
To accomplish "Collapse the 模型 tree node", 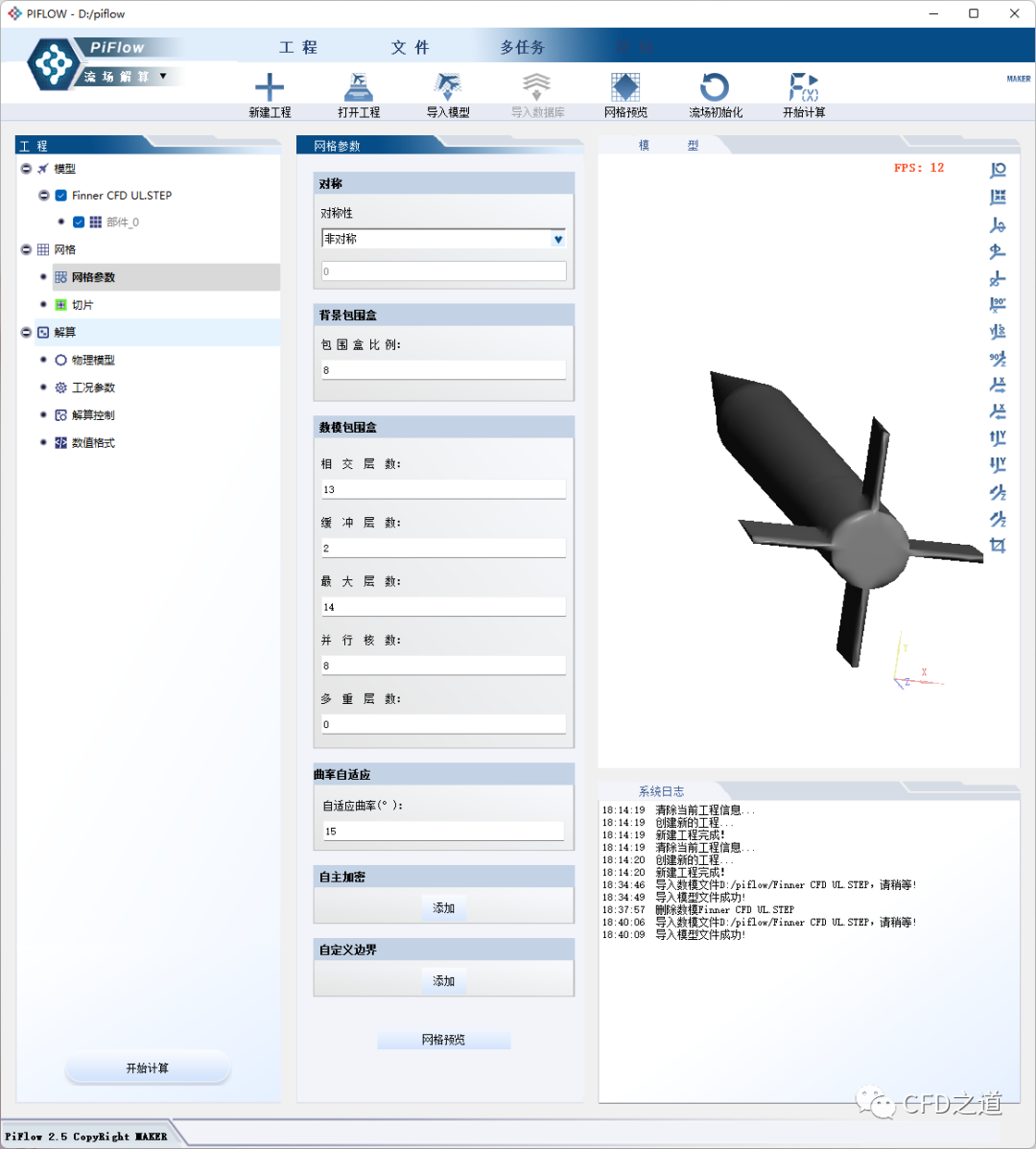I will click(x=26, y=169).
